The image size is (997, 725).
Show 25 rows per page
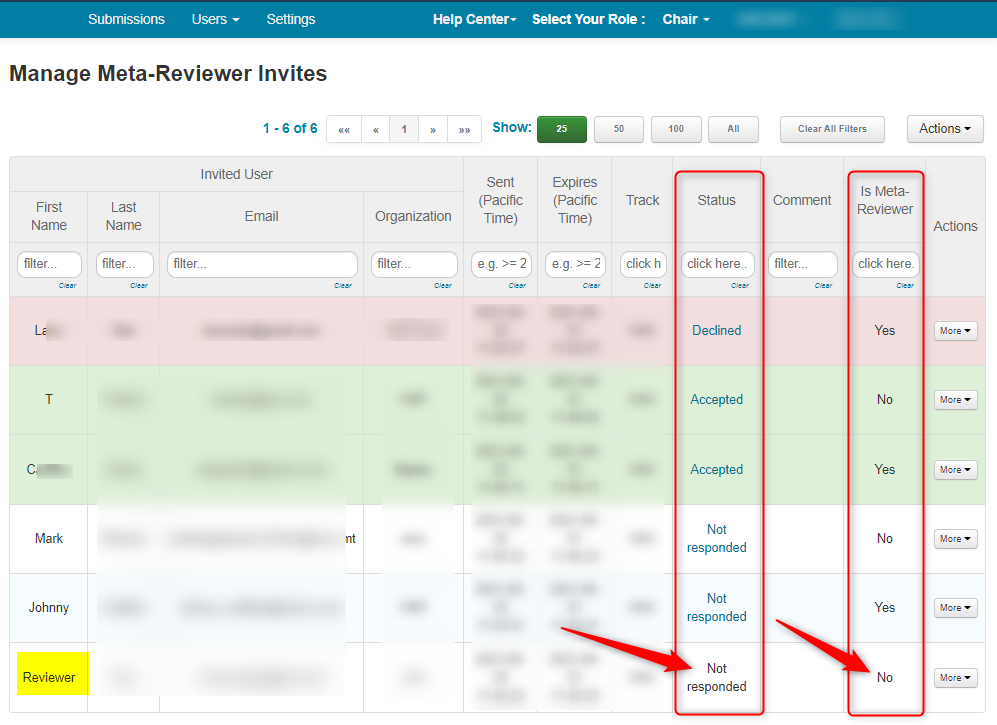561,129
